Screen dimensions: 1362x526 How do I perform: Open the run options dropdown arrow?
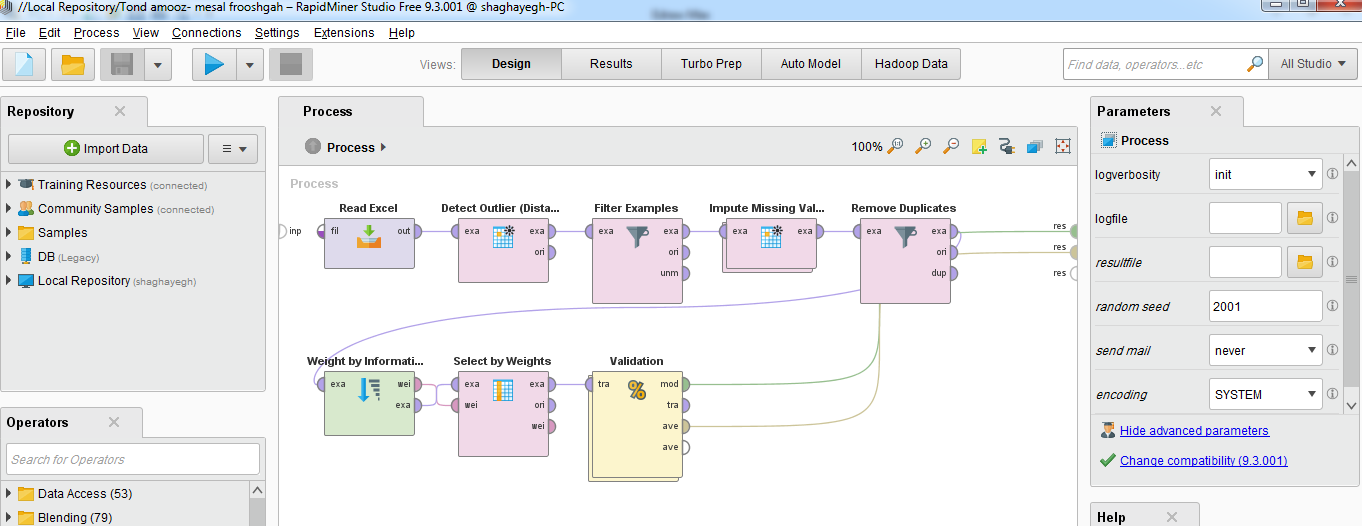pos(249,64)
